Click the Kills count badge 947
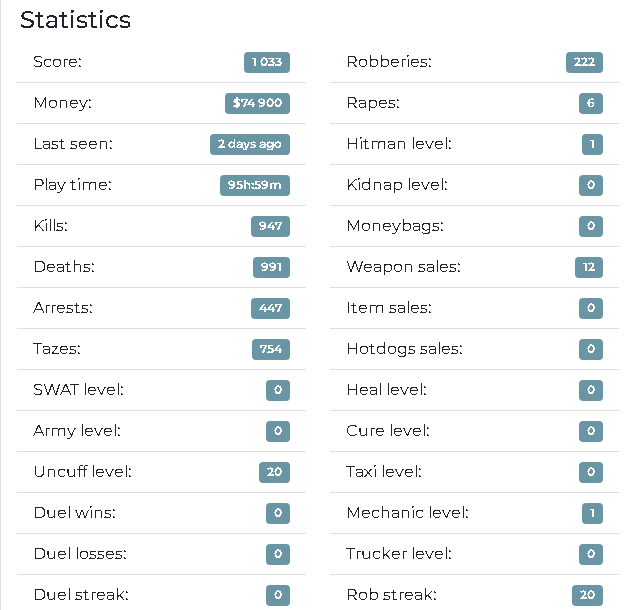The width and height of the screenshot is (630, 610). point(270,226)
